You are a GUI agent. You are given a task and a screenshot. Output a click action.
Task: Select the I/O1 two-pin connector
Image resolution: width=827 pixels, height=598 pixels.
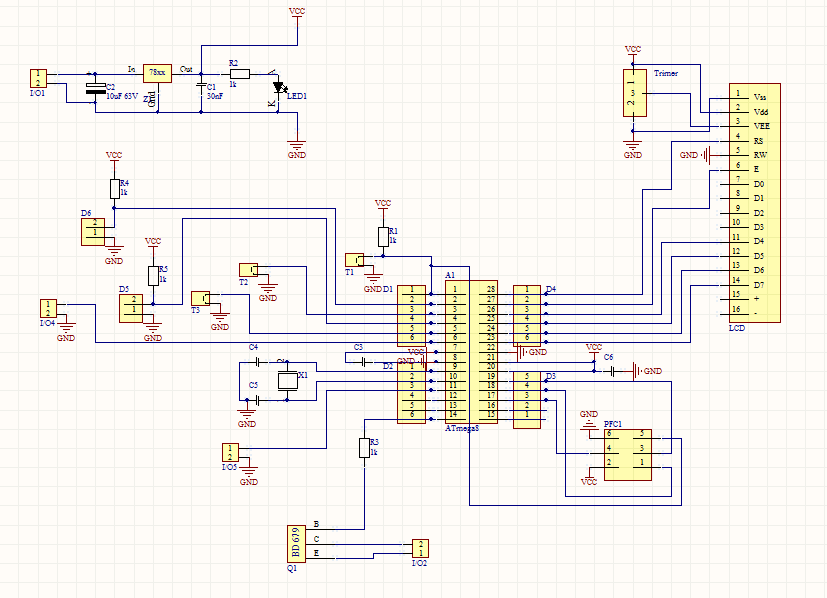(39, 79)
